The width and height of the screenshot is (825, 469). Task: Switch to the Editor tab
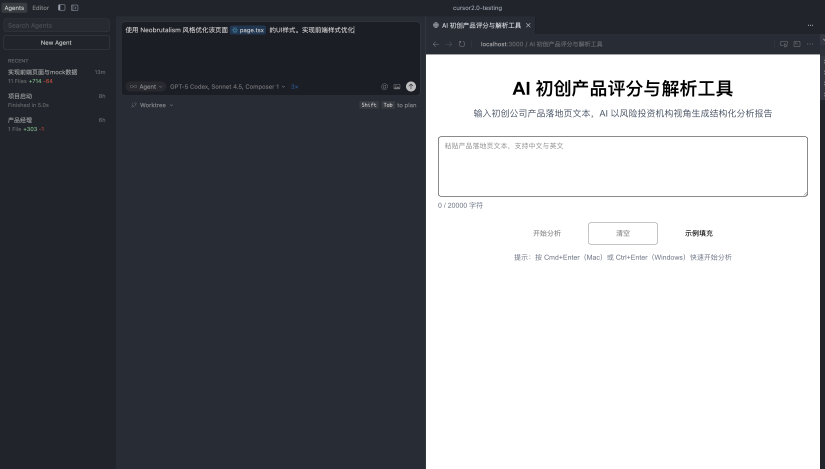40,7
